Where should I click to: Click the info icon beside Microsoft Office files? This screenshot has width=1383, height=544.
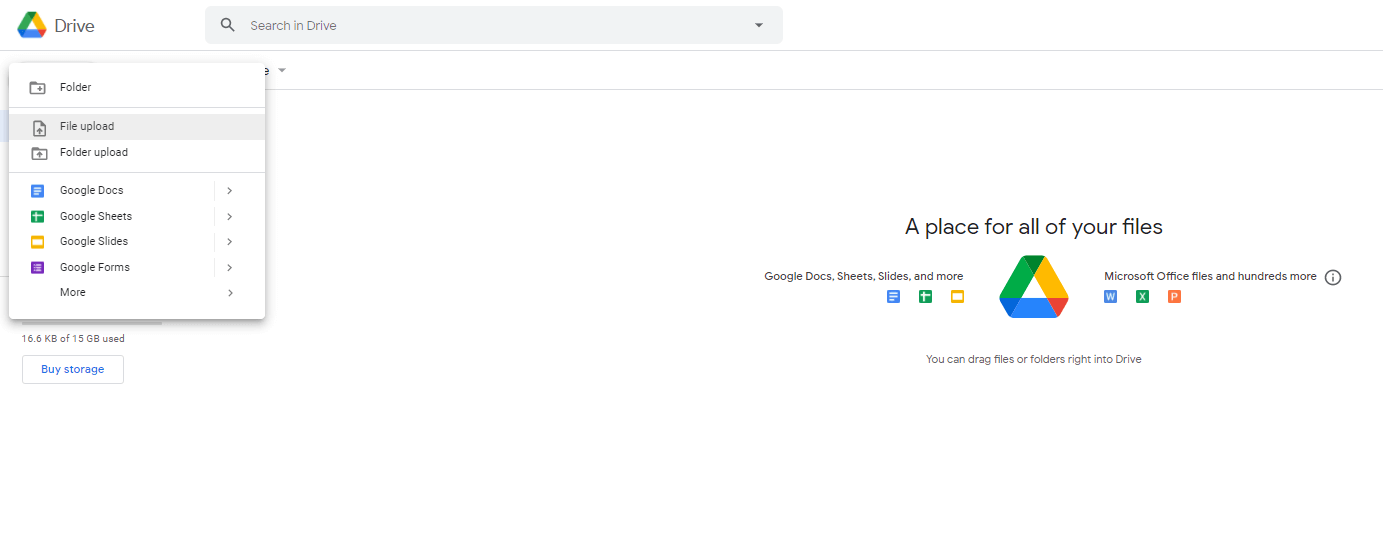pos(1333,277)
